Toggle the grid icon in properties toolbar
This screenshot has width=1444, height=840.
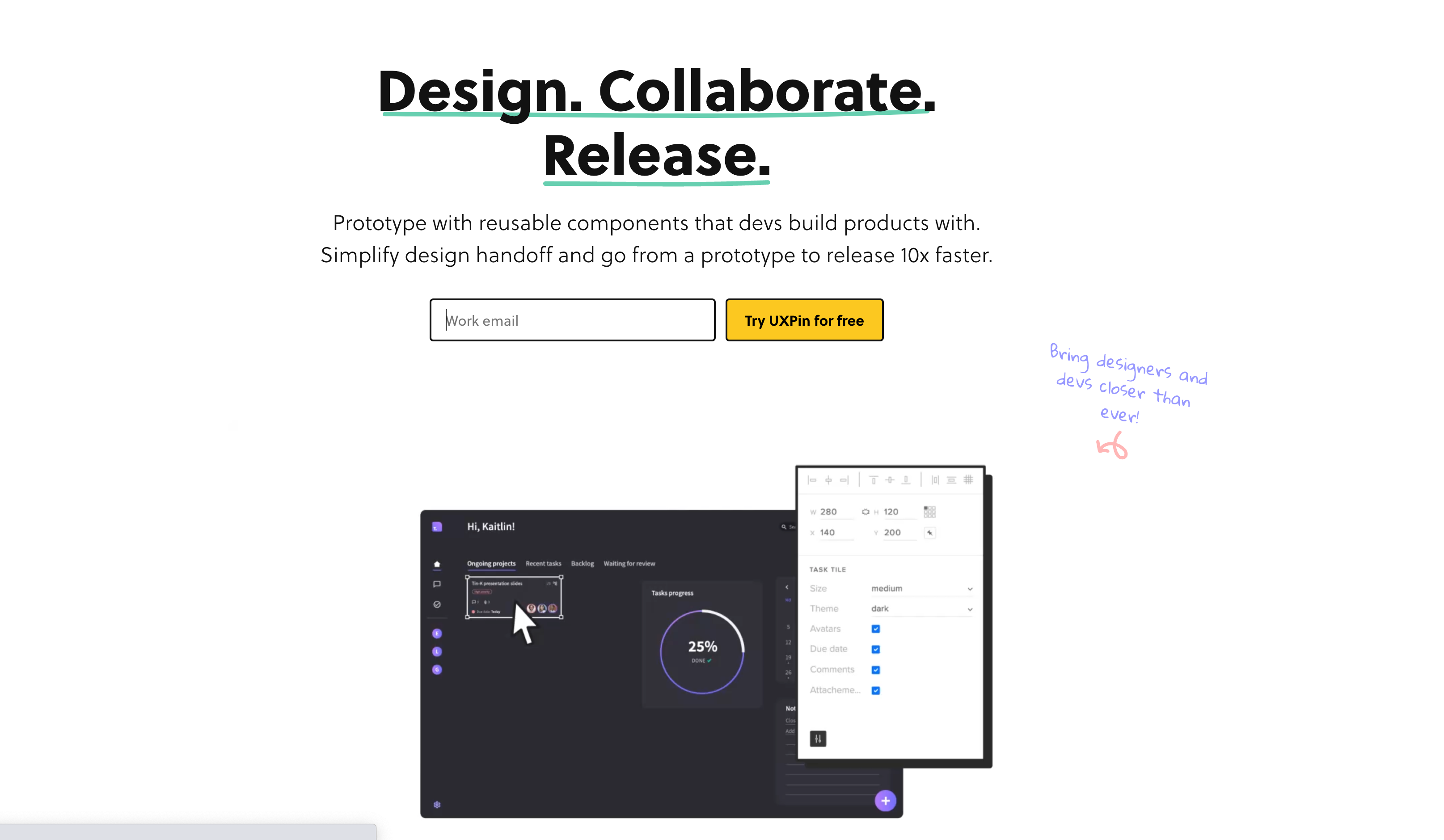click(x=968, y=480)
